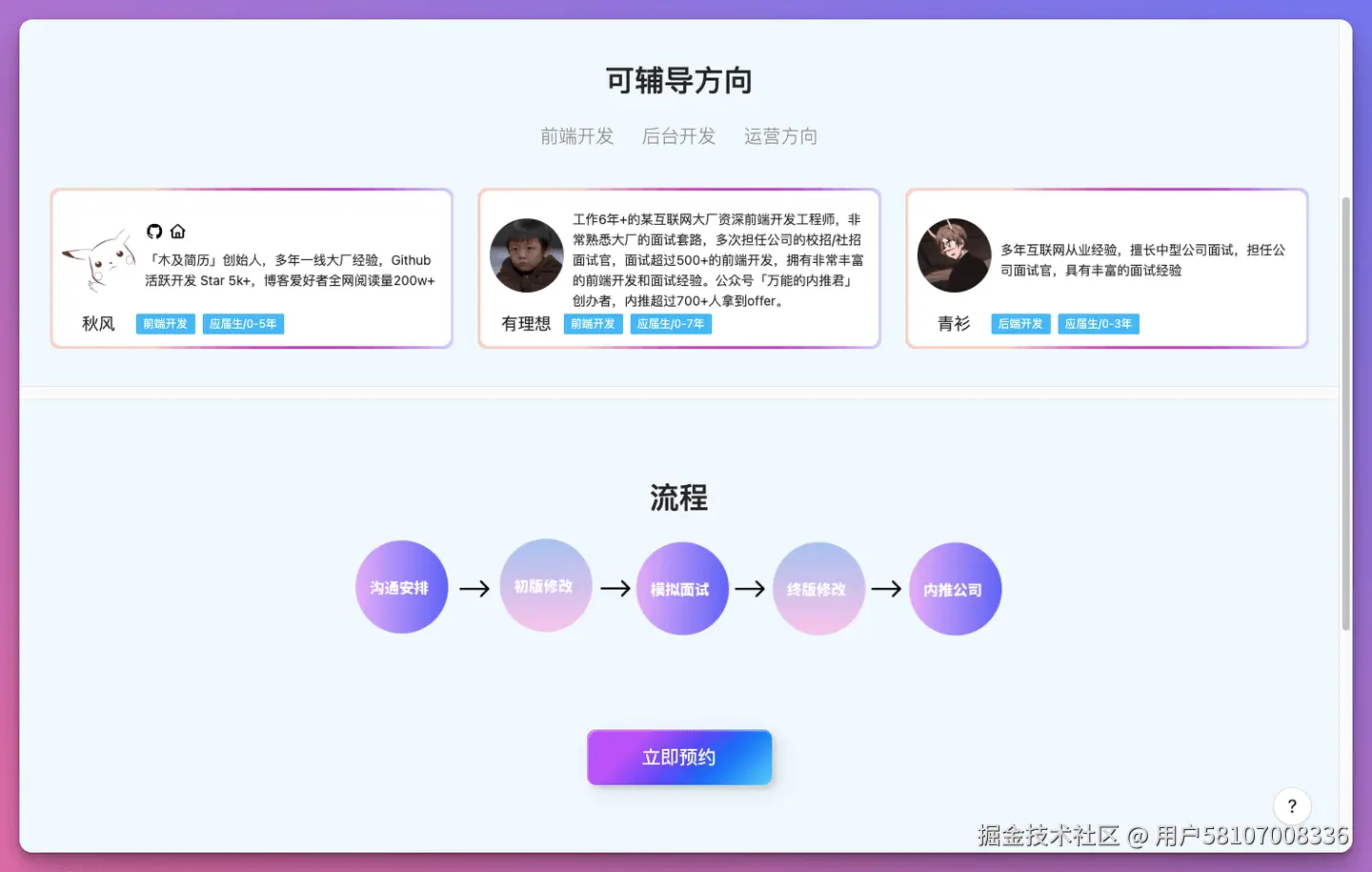This screenshot has height=872, width=1372.
Task: Click the 内推公司 flow circle
Action: click(x=955, y=588)
